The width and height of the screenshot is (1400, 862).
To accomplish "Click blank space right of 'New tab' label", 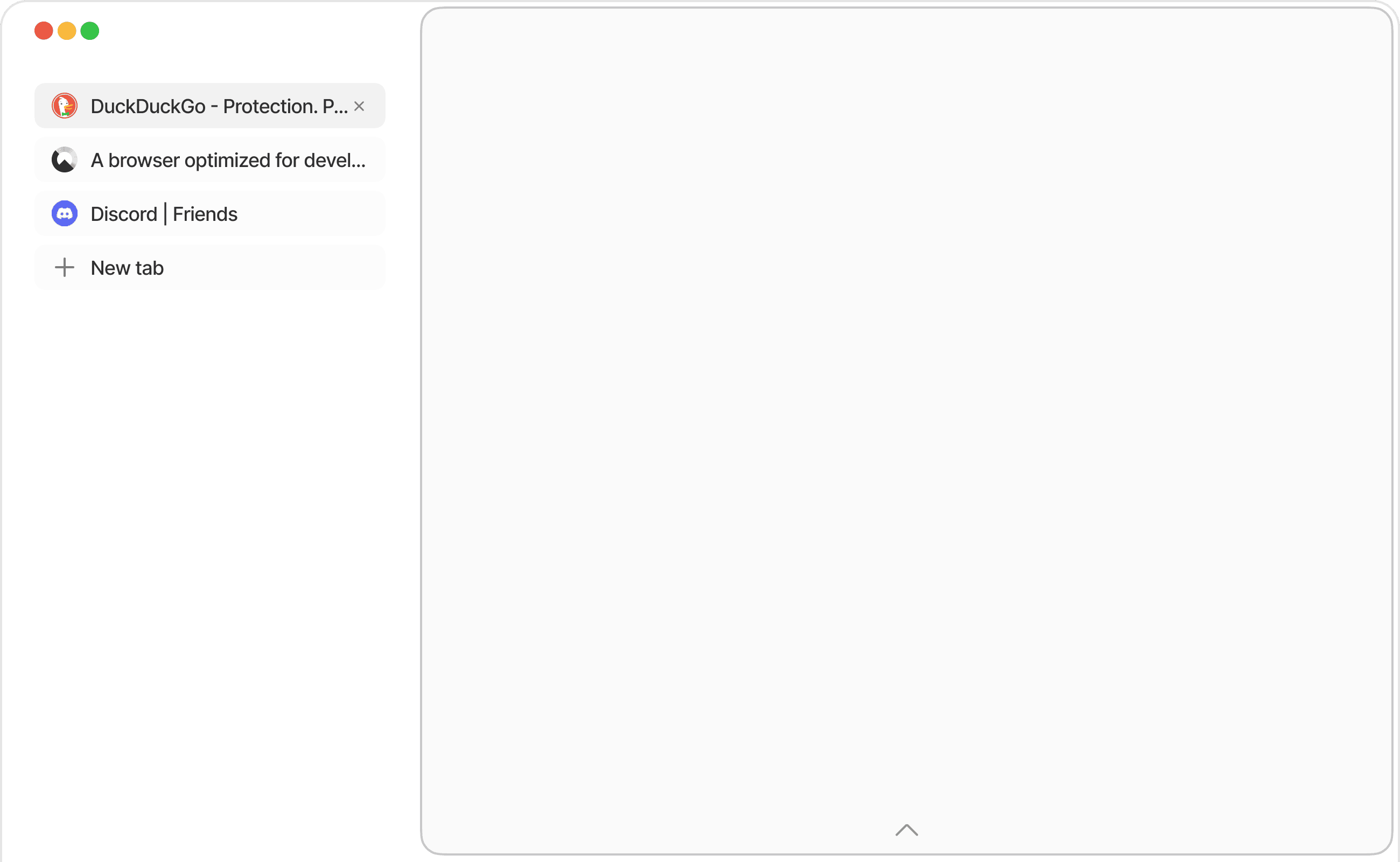I will click(274, 268).
